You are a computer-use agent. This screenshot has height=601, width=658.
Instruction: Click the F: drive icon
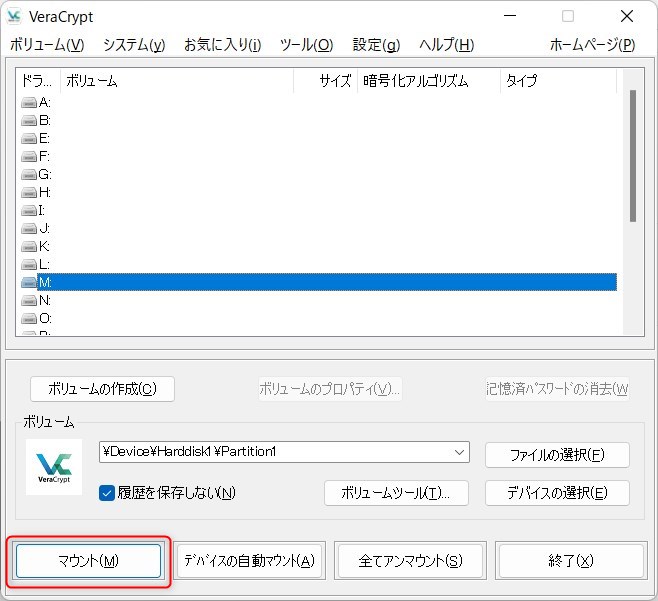pos(29,157)
